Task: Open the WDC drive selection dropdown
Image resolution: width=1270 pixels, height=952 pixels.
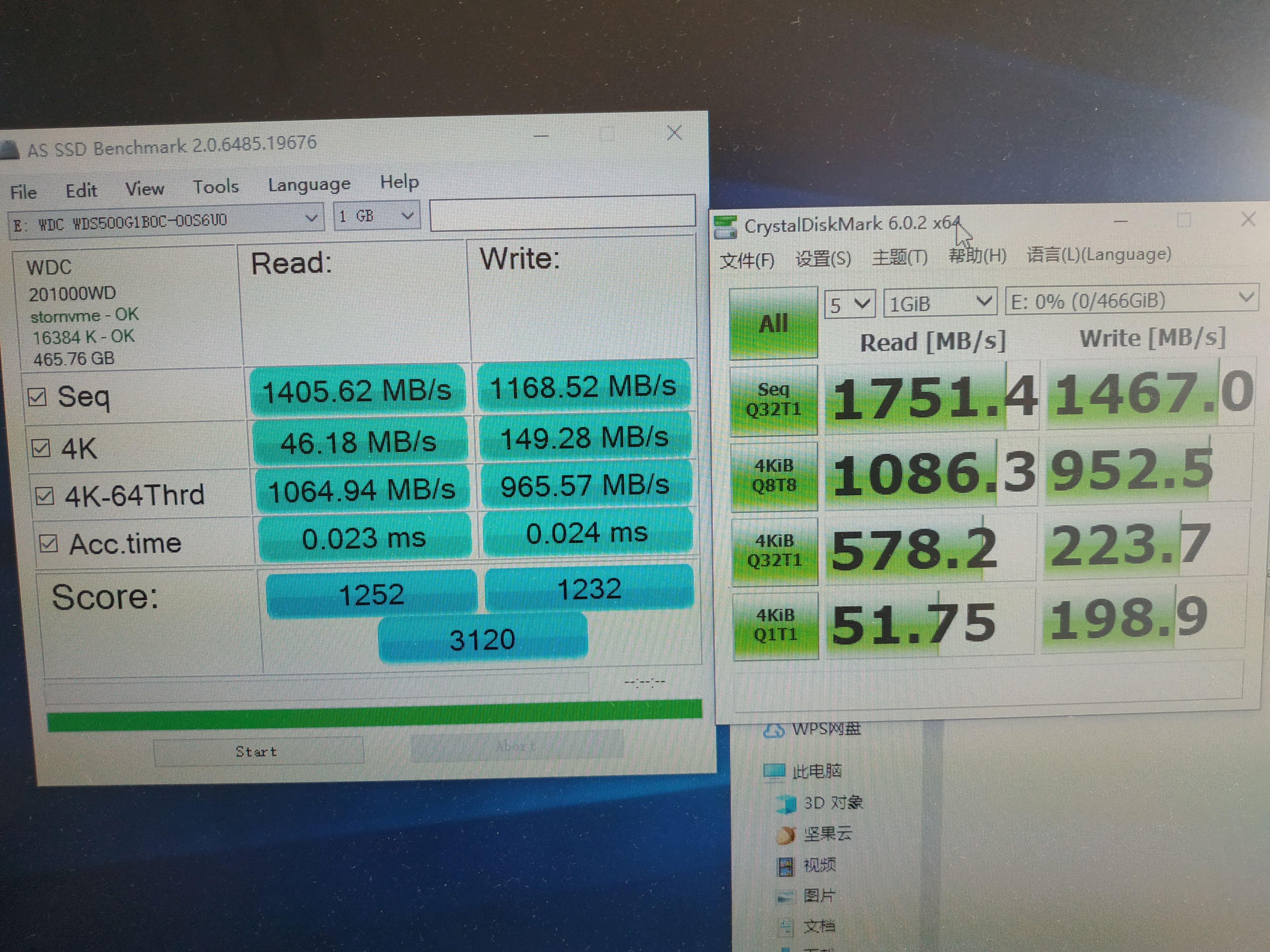Action: coord(166,221)
